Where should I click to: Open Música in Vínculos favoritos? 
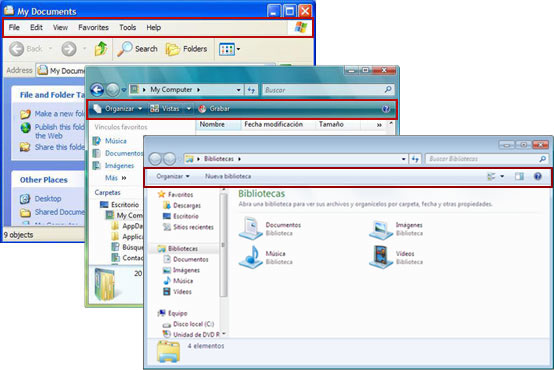coord(110,141)
